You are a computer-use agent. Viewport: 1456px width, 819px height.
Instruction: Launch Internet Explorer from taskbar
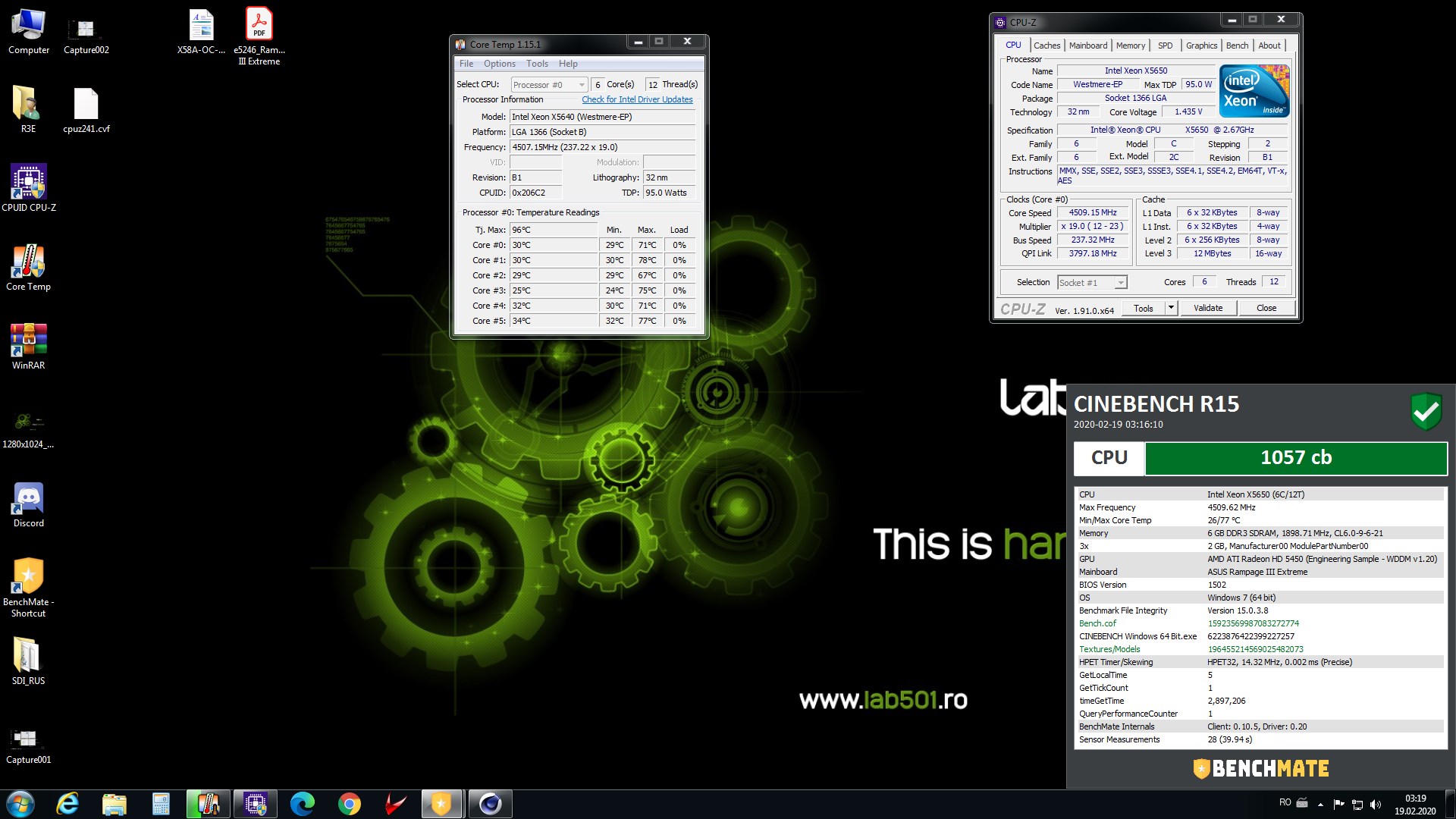[x=68, y=804]
